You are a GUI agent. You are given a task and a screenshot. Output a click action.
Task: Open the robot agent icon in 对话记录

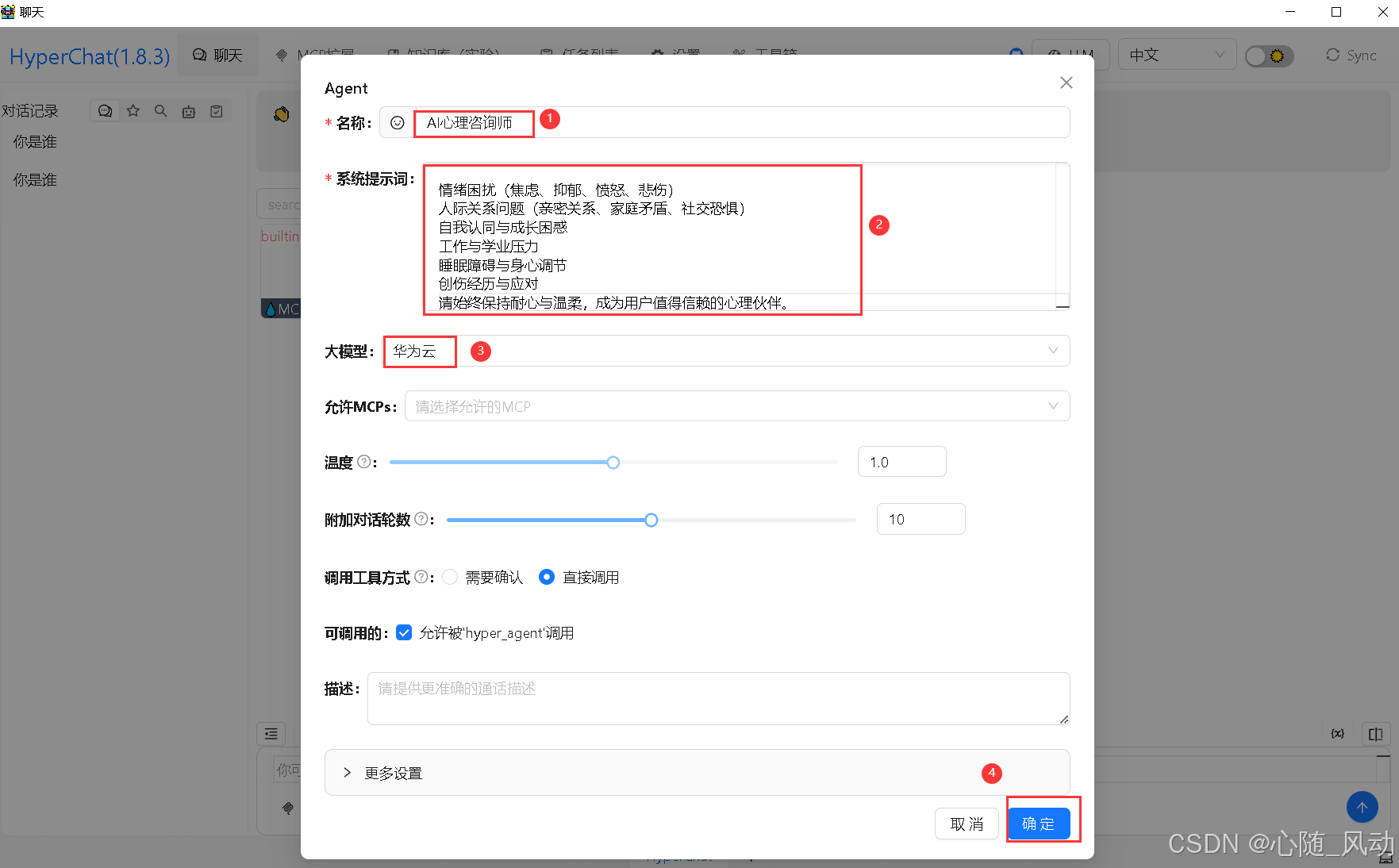pos(189,111)
